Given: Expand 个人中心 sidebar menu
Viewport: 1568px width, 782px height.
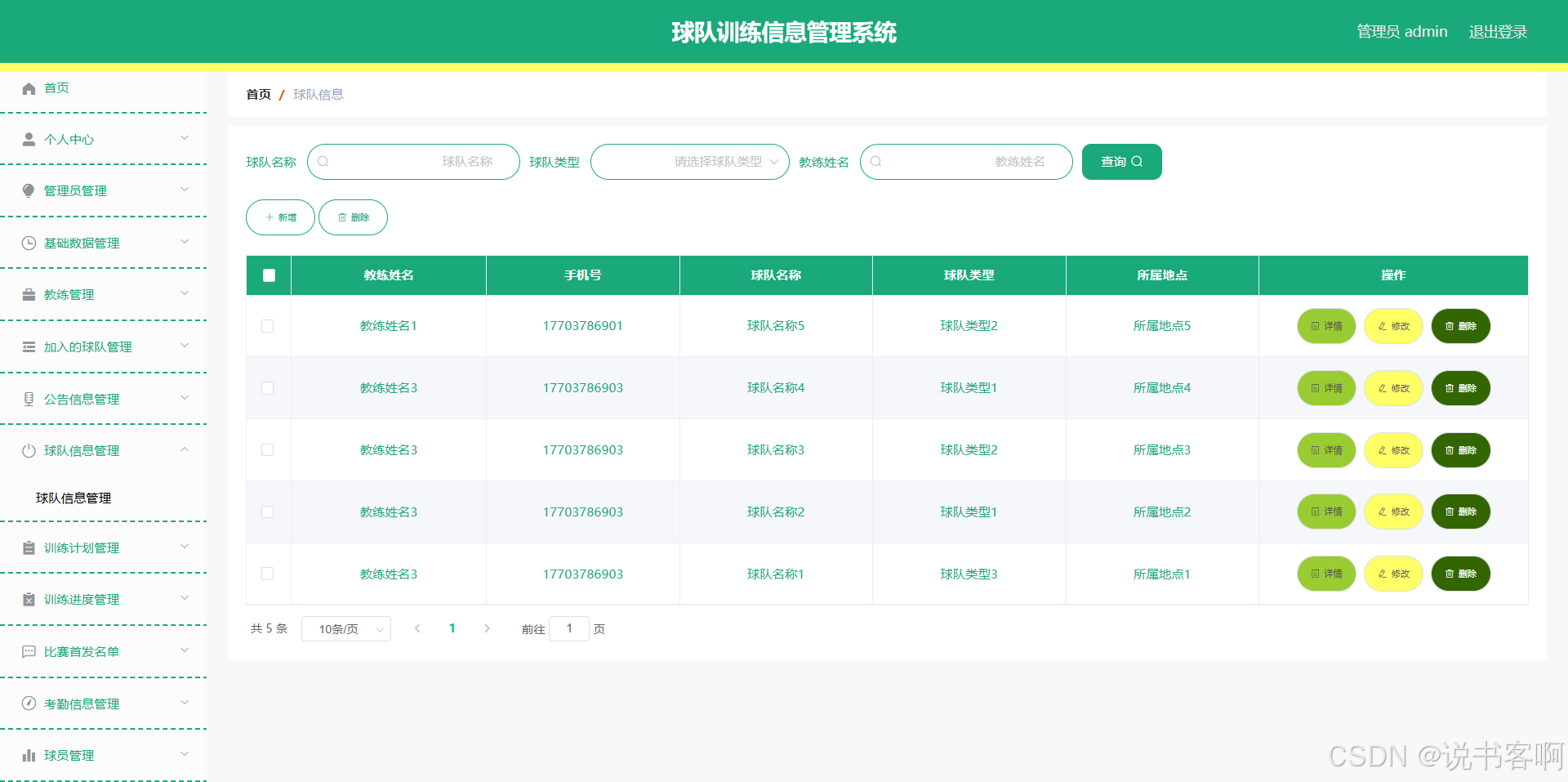Looking at the screenshot, I should tap(185, 138).
